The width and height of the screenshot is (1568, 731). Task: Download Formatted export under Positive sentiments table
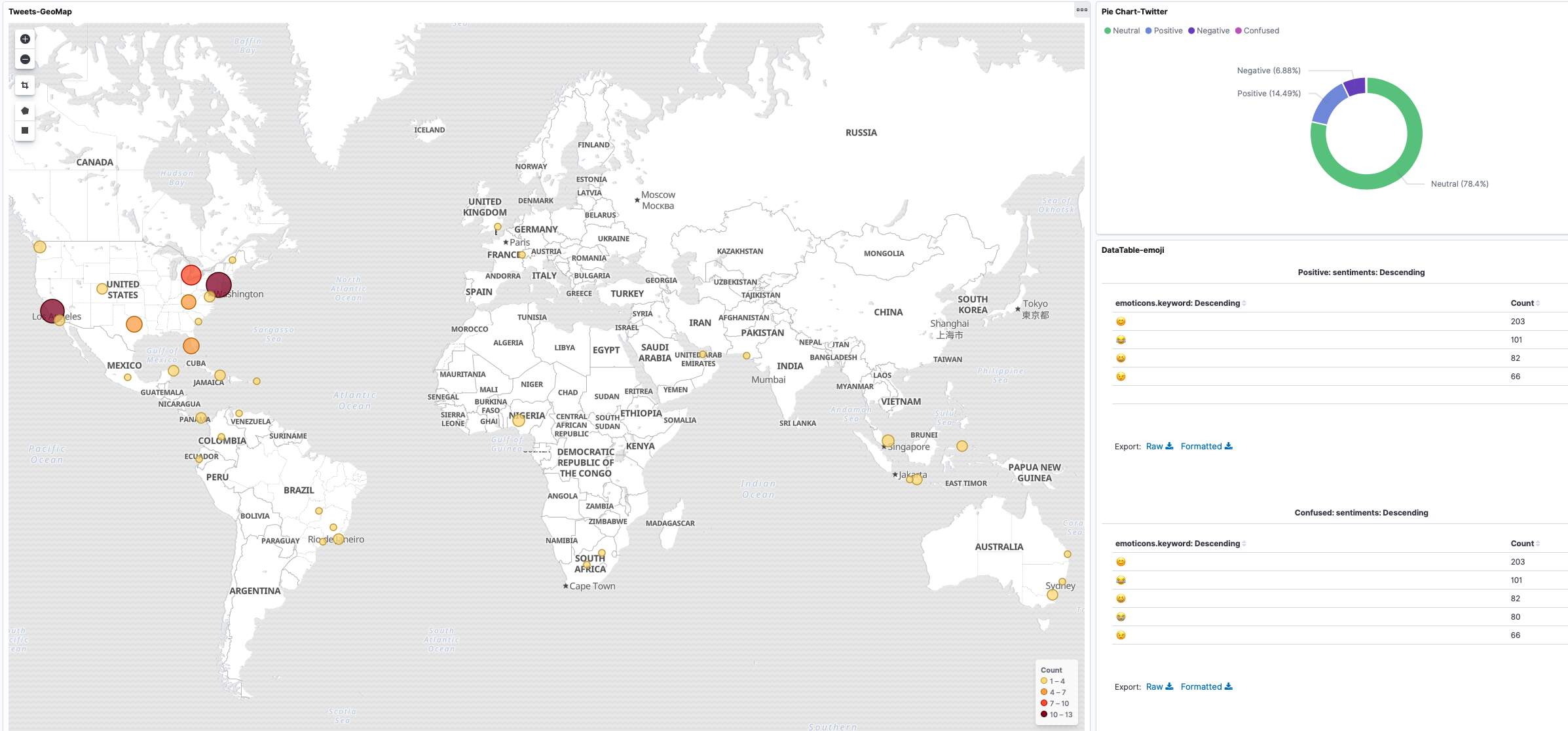pos(1206,446)
